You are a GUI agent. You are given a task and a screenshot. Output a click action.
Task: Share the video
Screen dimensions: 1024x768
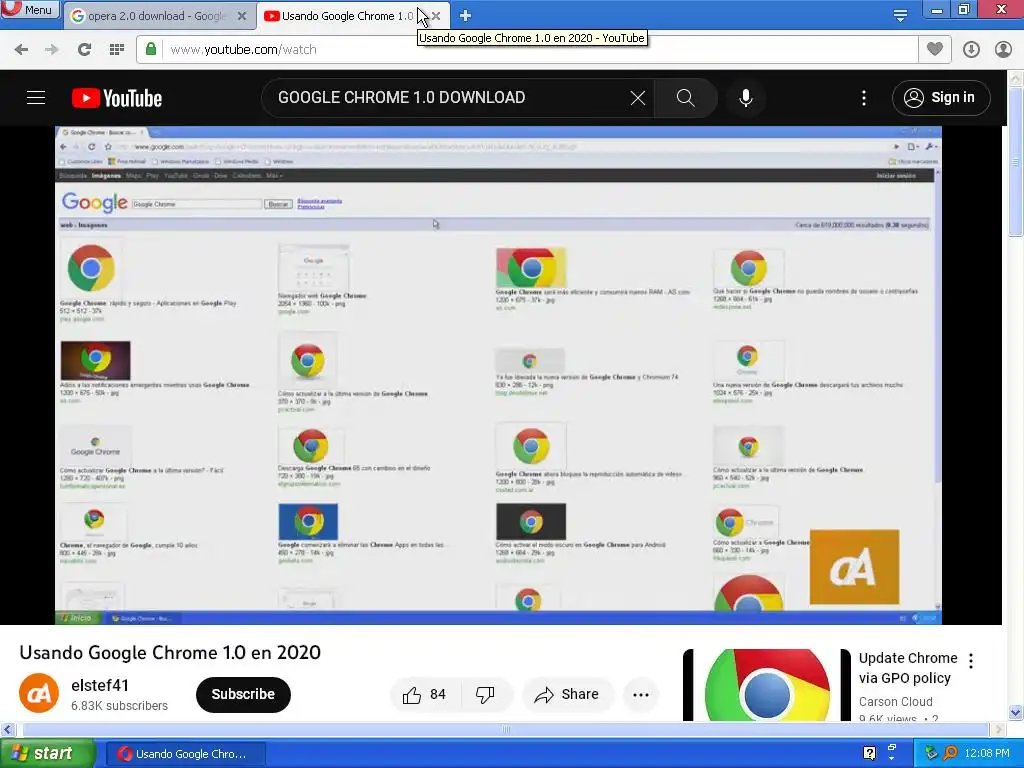tap(568, 695)
